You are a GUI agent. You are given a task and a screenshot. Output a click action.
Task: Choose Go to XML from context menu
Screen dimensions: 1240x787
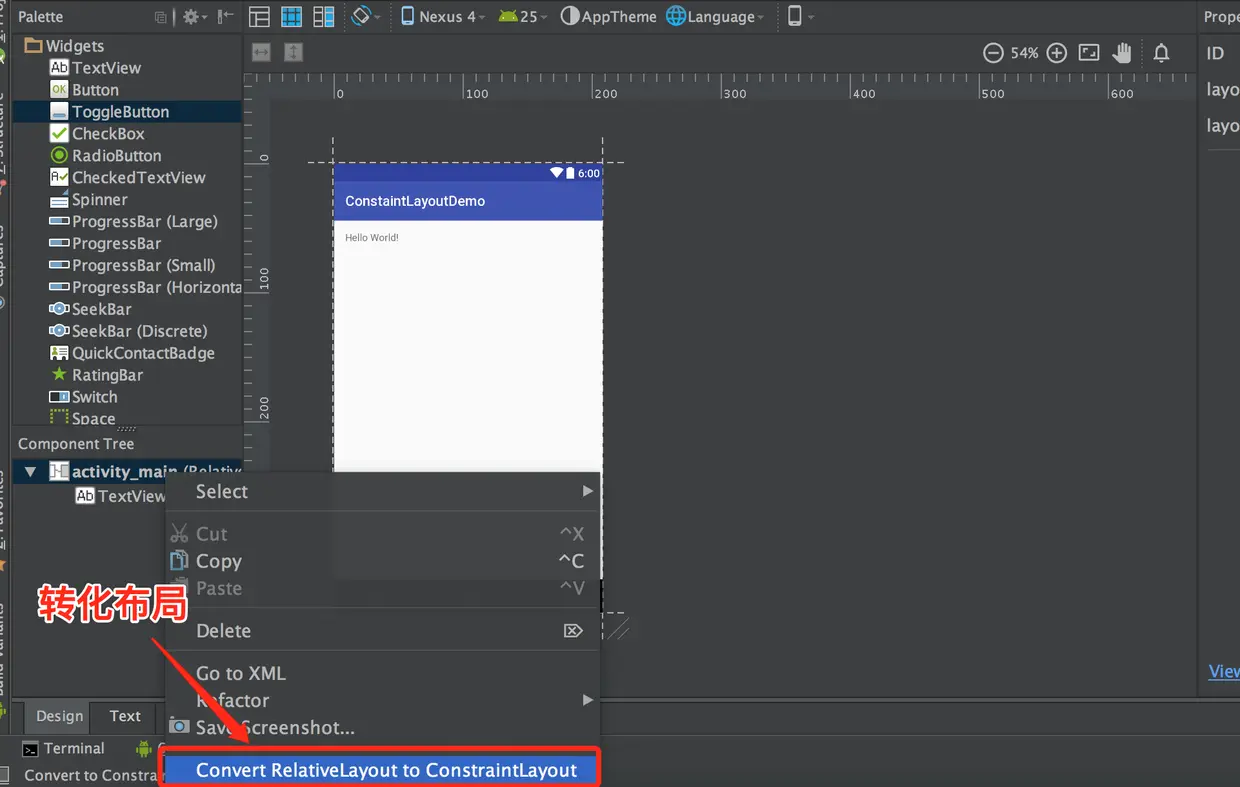(x=383, y=674)
